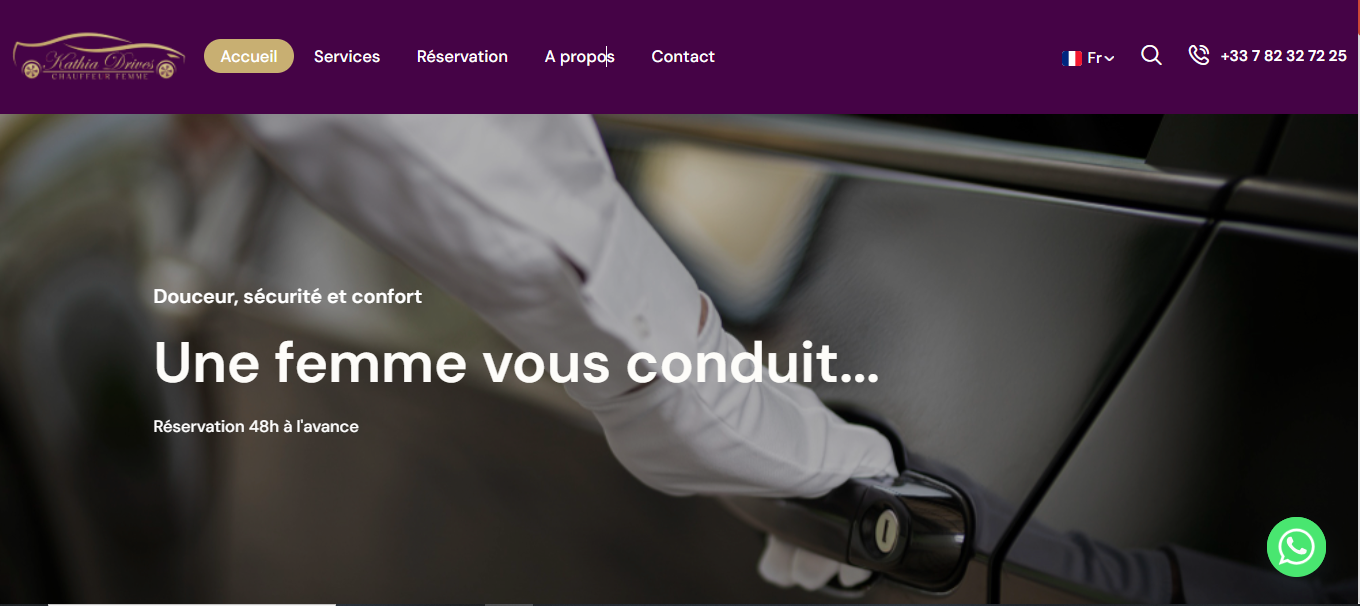1360x606 pixels.
Task: Open WhatsApp chat floating button
Action: (1296, 546)
